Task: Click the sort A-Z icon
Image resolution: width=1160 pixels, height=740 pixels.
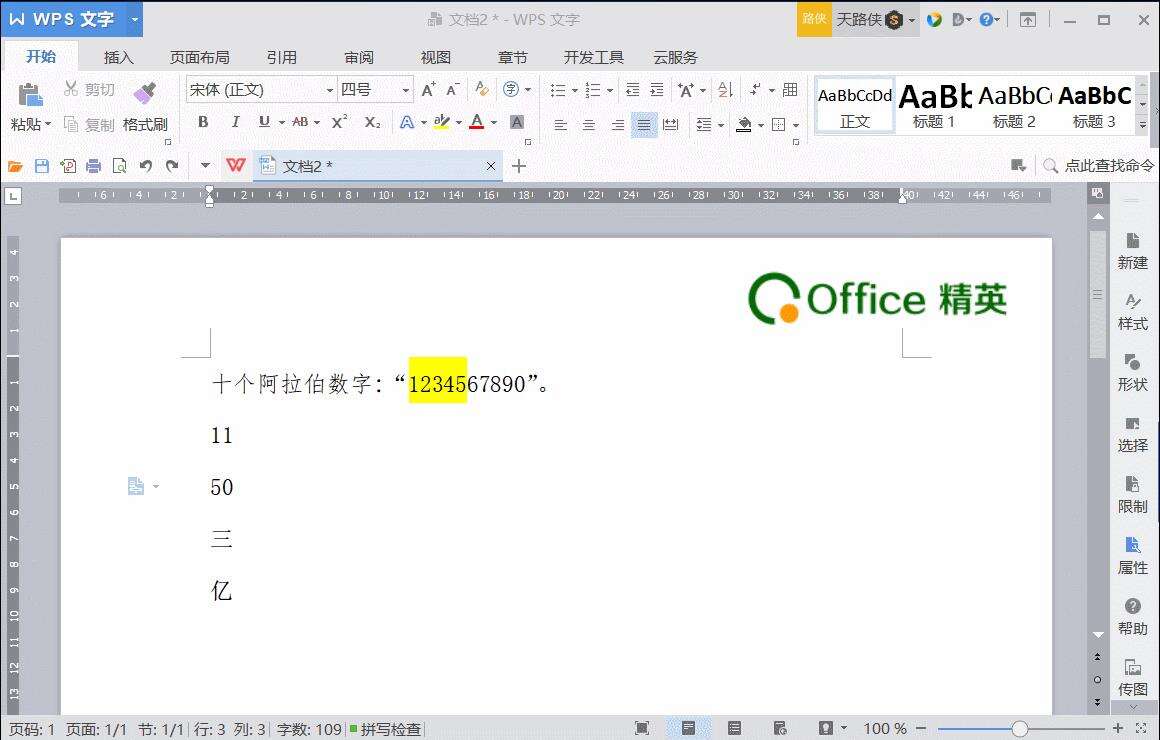Action: (726, 90)
